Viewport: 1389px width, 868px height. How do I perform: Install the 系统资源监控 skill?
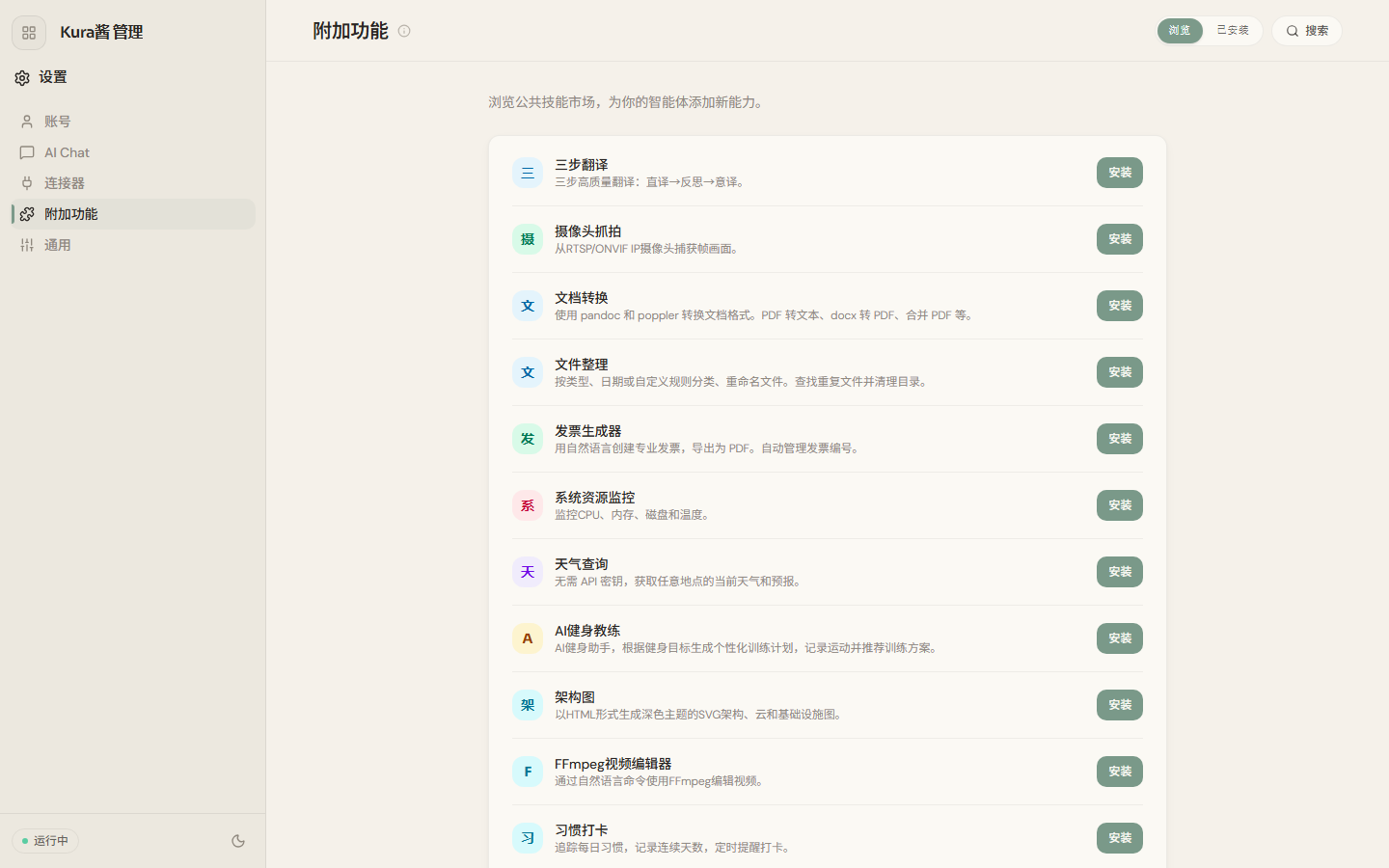(1120, 505)
